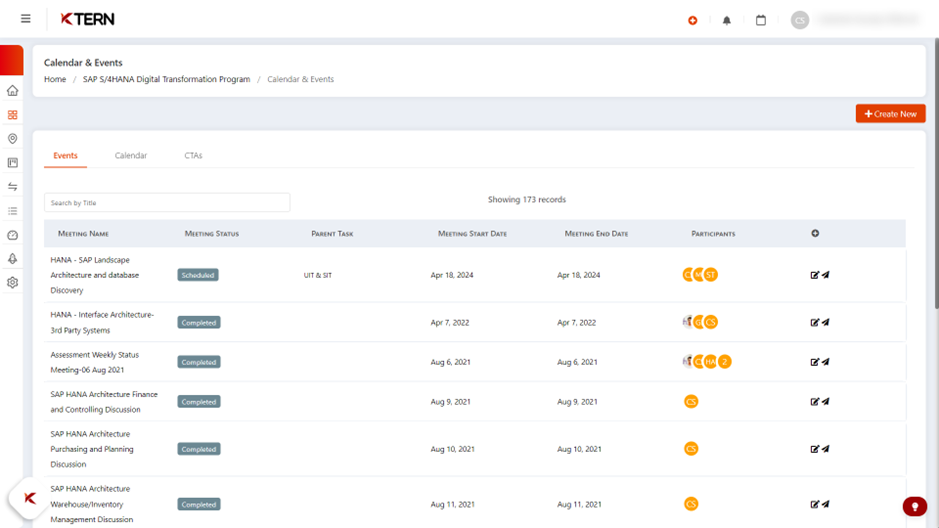This screenshot has height=528, width=939.
Task: Edit the Purchasing and Planning Discussion meeting
Action: (x=814, y=449)
